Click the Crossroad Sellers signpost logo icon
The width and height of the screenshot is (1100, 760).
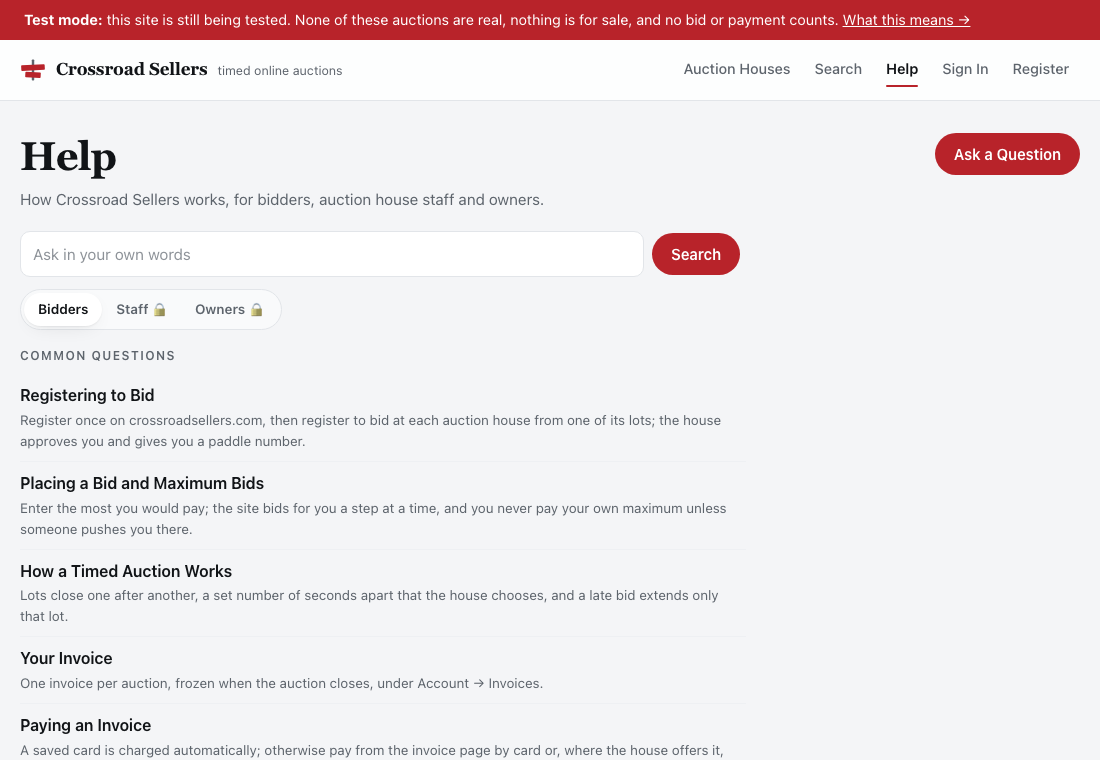tap(32, 69)
